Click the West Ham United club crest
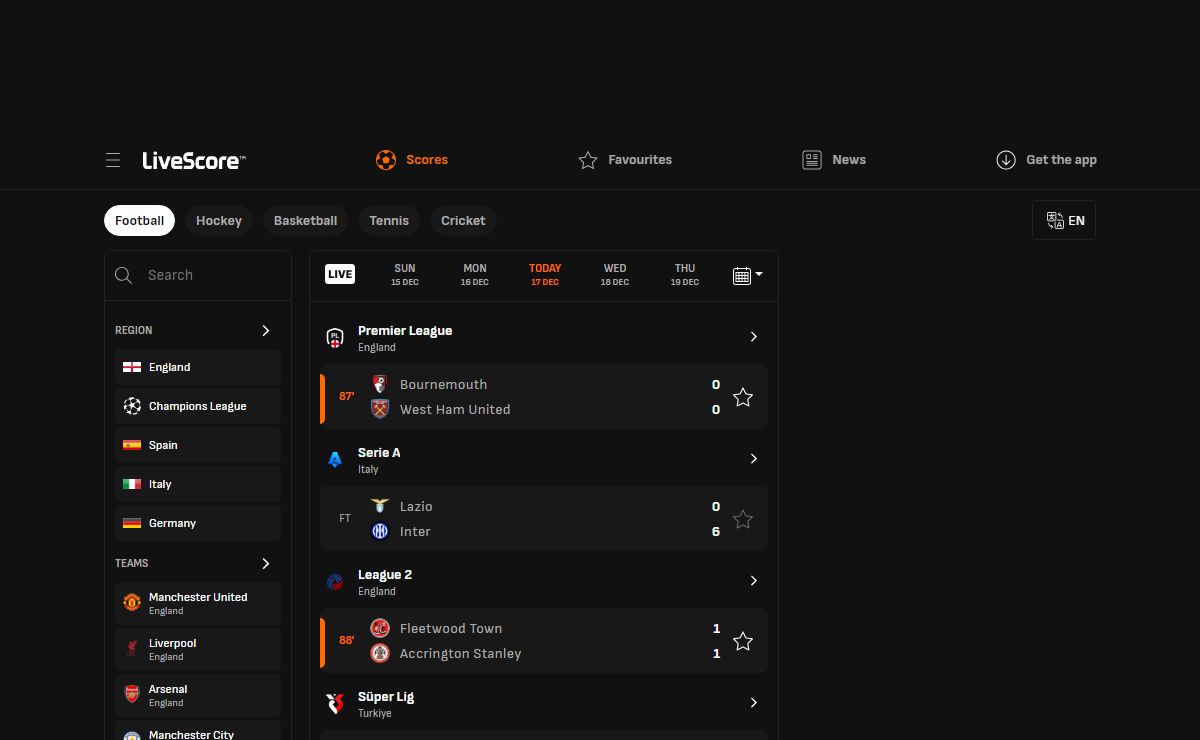The image size is (1200, 740). click(380, 409)
